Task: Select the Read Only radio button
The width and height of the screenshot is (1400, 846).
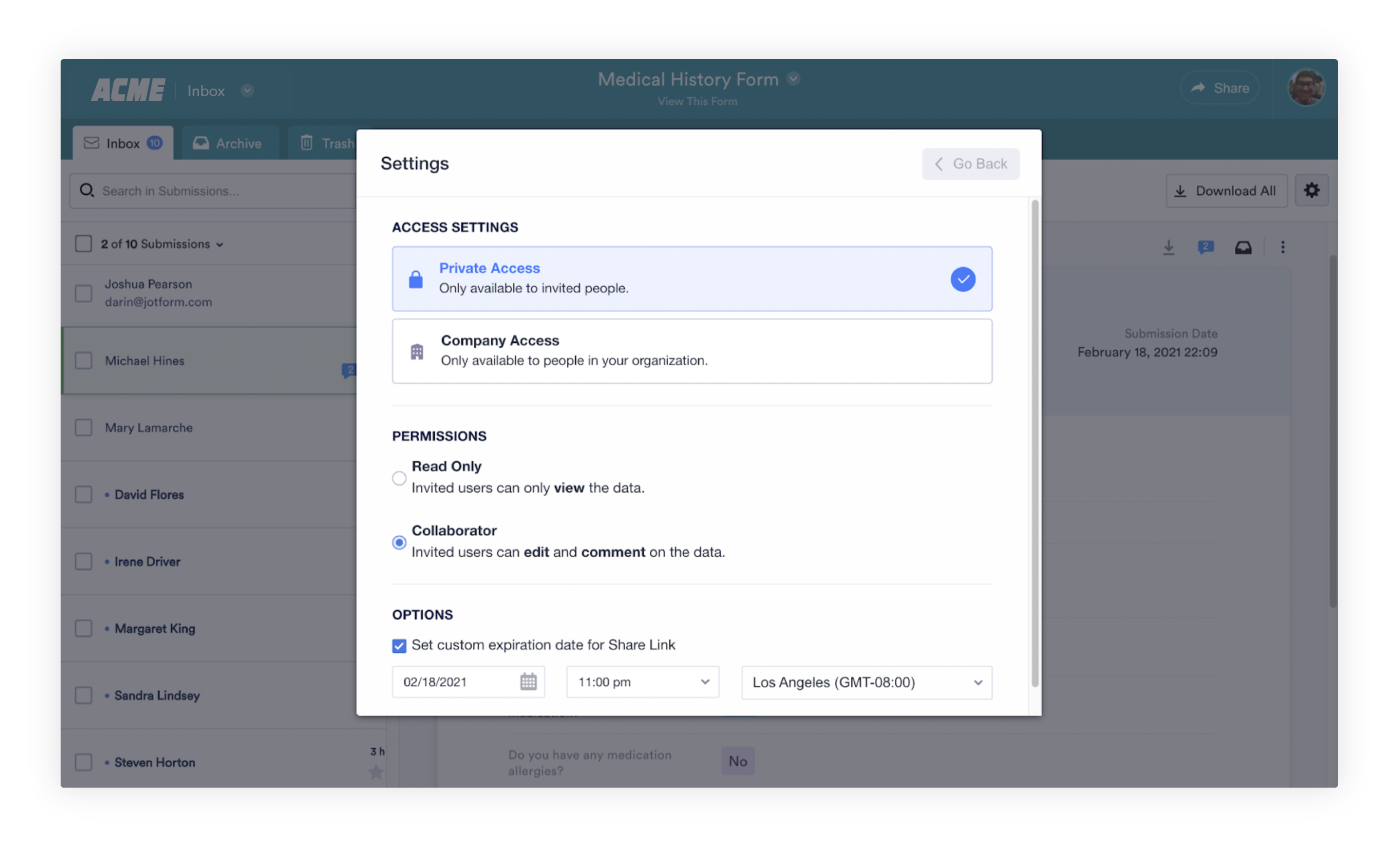Action: 399,478
